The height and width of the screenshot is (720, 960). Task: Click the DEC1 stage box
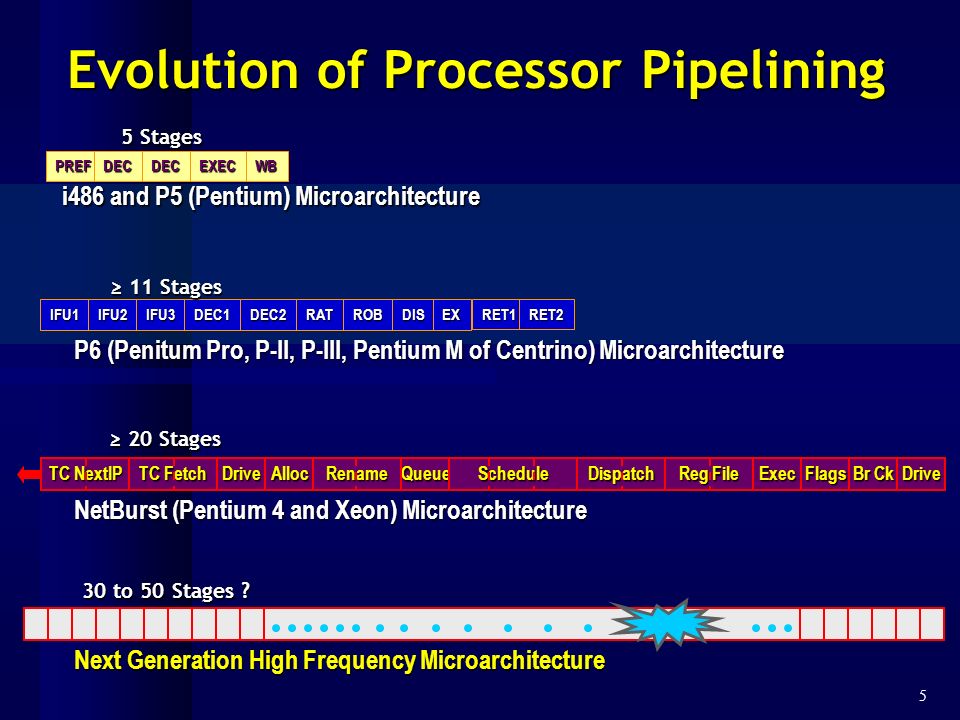pos(212,315)
